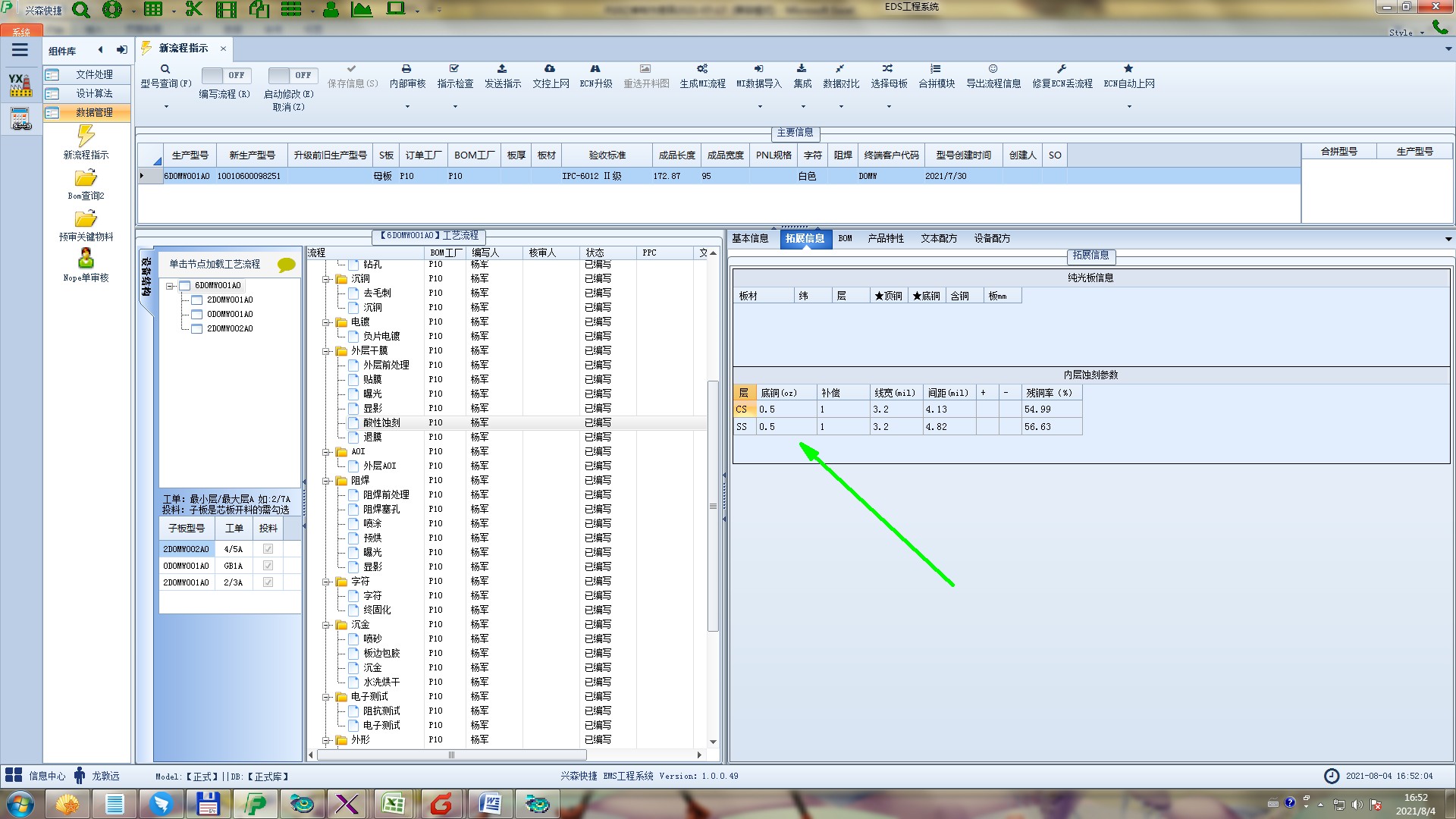The height and width of the screenshot is (819, 1456).
Task: Toggle 投料 checkbox for 2DOMW002A0
Action: pyautogui.click(x=268, y=549)
